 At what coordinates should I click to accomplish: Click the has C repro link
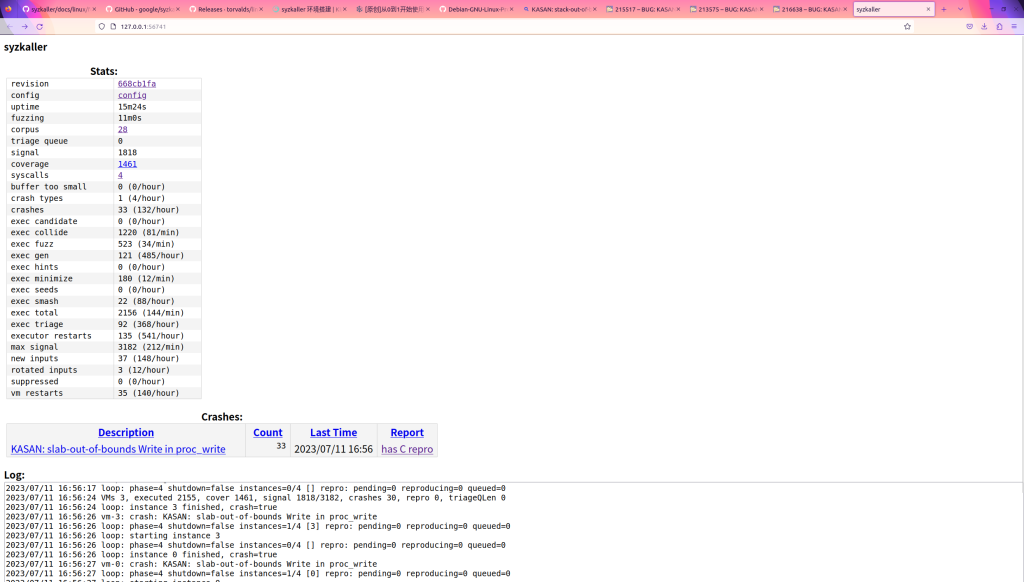click(x=407, y=448)
